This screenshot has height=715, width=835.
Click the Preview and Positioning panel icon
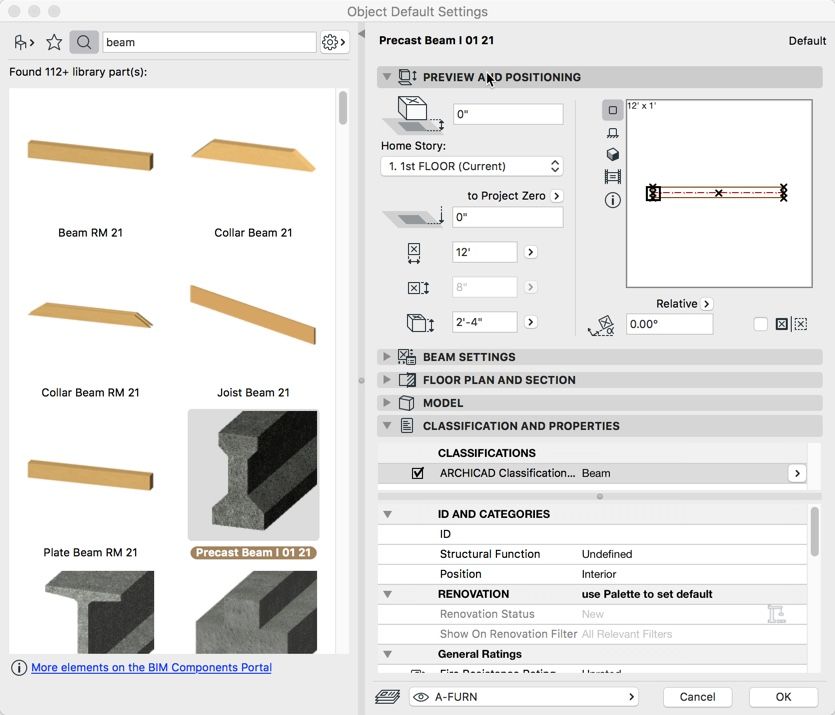point(408,77)
